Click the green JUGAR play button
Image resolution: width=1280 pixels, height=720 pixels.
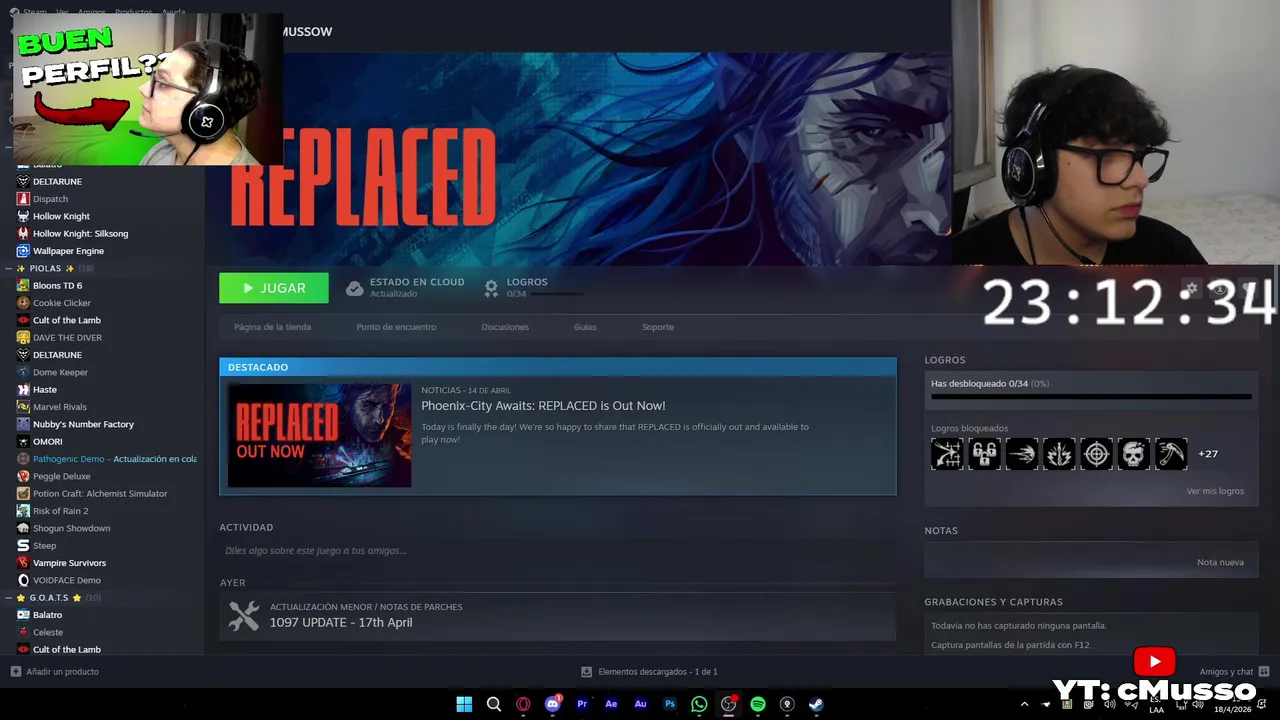click(x=274, y=288)
